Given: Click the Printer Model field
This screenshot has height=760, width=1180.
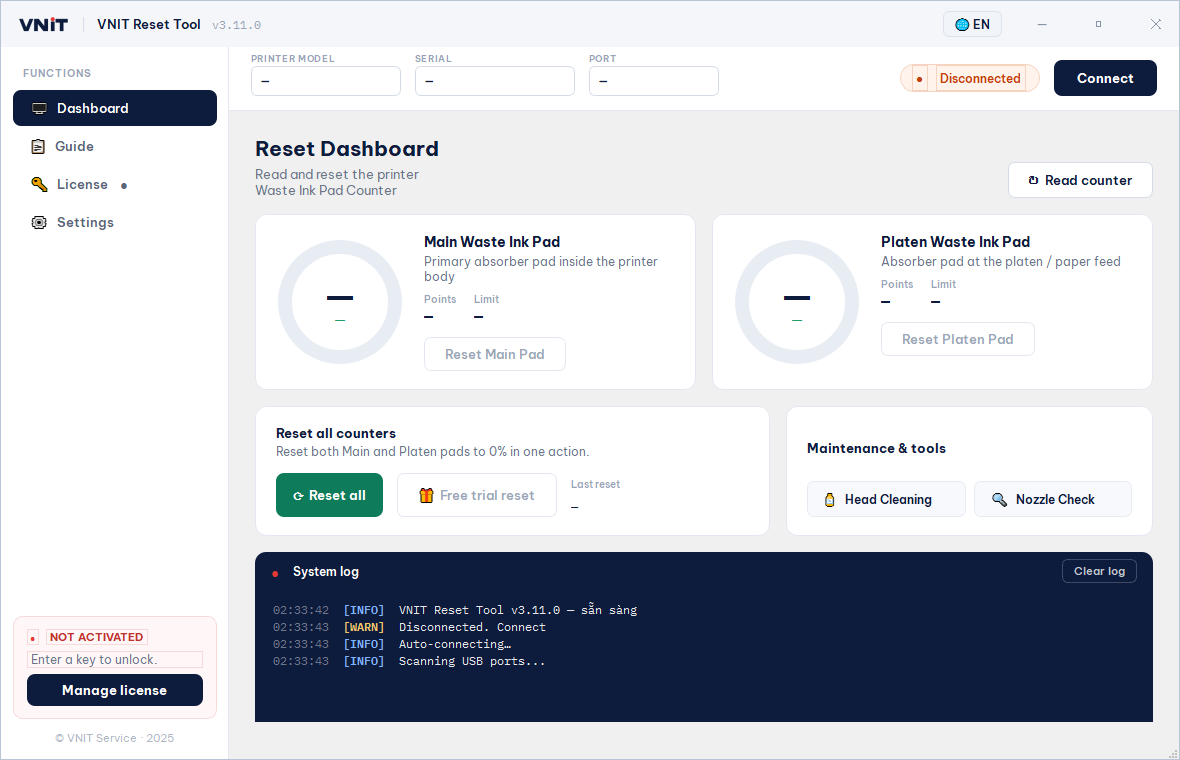Looking at the screenshot, I should tap(326, 81).
